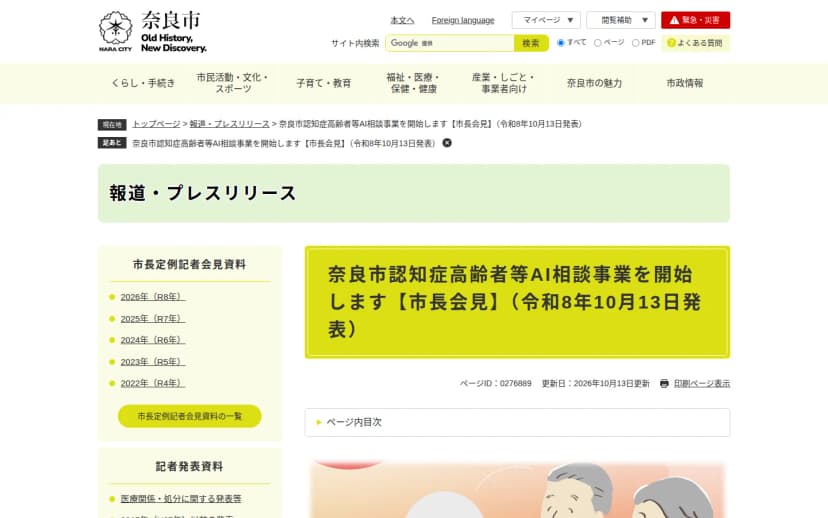Click the question mark FAQ icon

(671, 43)
